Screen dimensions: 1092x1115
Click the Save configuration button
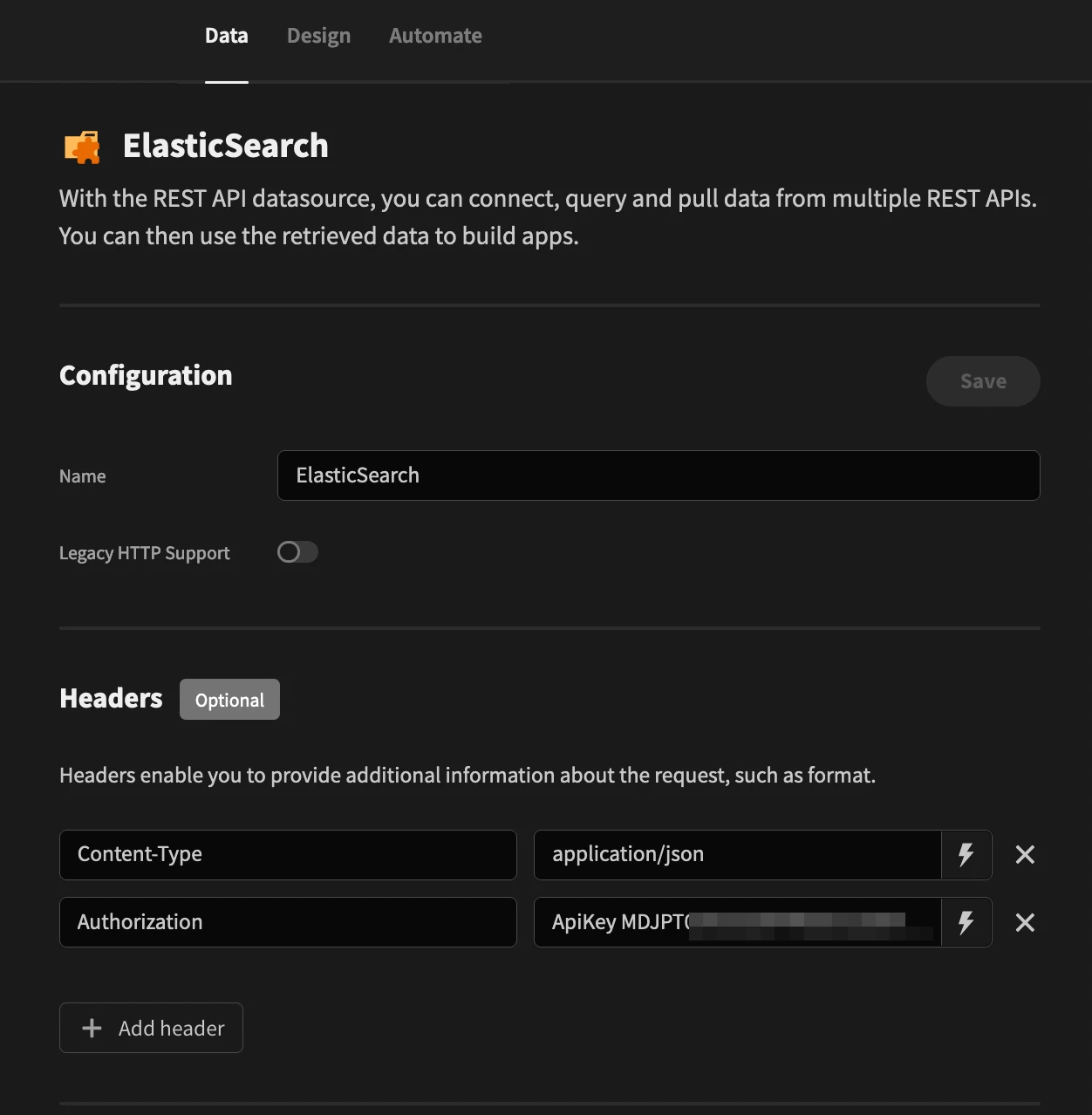pos(983,381)
